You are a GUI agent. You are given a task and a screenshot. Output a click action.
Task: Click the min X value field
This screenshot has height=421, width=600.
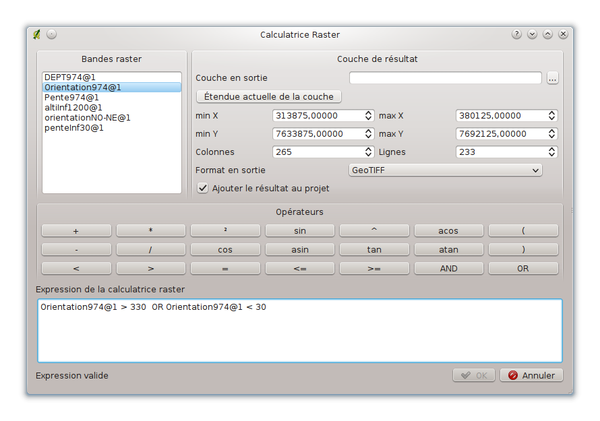316,116
